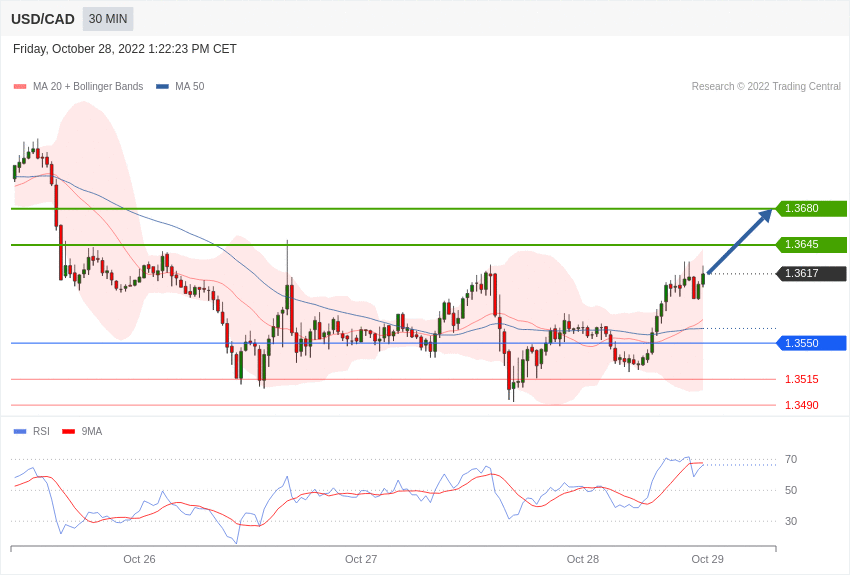850x576 pixels.
Task: Click the MA 50 legend label
Action: pos(190,87)
